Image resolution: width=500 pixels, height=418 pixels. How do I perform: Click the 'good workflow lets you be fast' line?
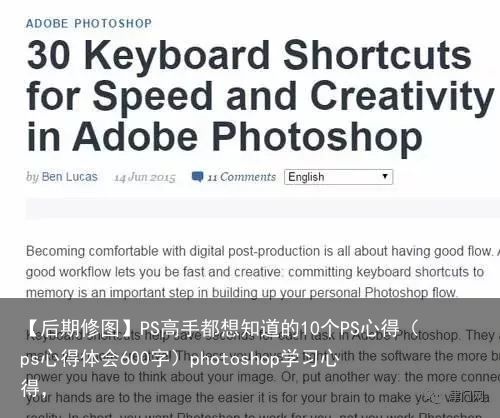pyautogui.click(x=255, y=272)
